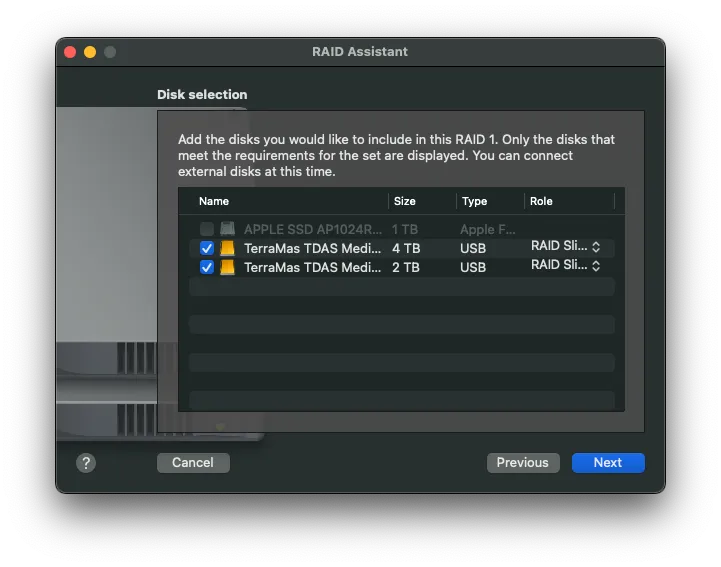721x567 pixels.
Task: Click the Type column header
Action: pyautogui.click(x=474, y=201)
